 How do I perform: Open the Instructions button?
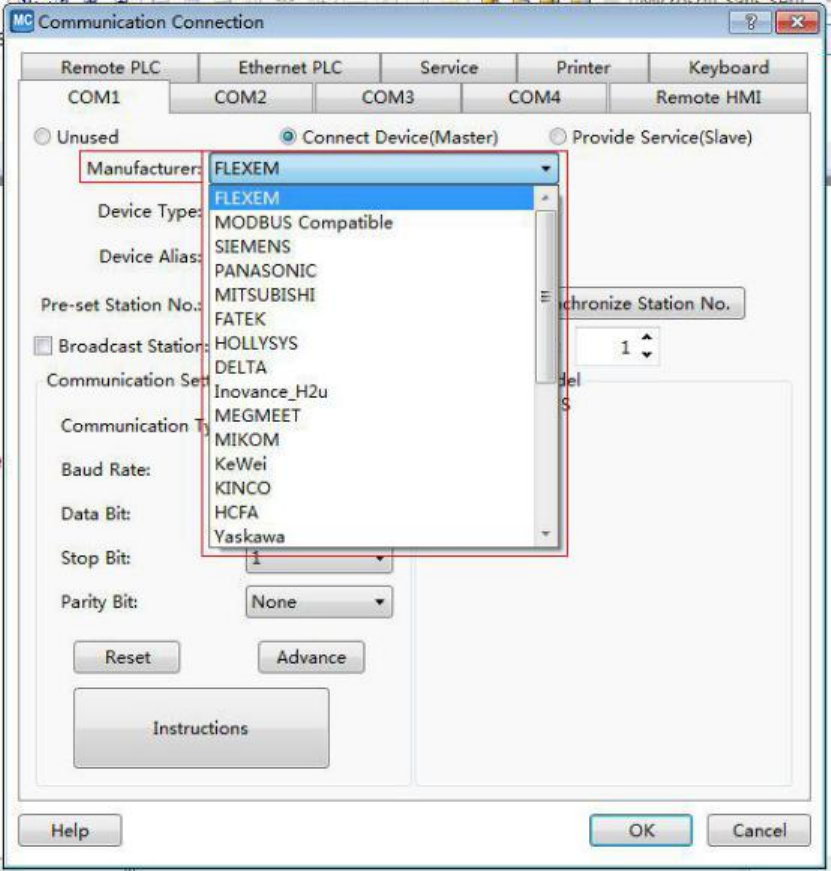pos(201,728)
